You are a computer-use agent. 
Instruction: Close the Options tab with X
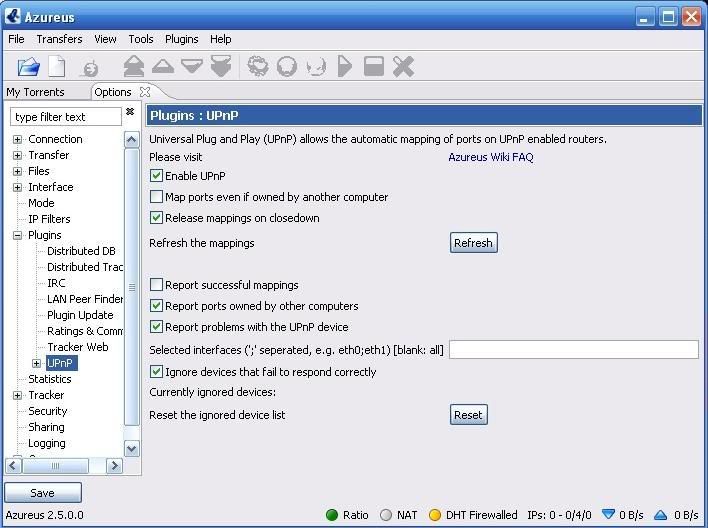click(145, 92)
